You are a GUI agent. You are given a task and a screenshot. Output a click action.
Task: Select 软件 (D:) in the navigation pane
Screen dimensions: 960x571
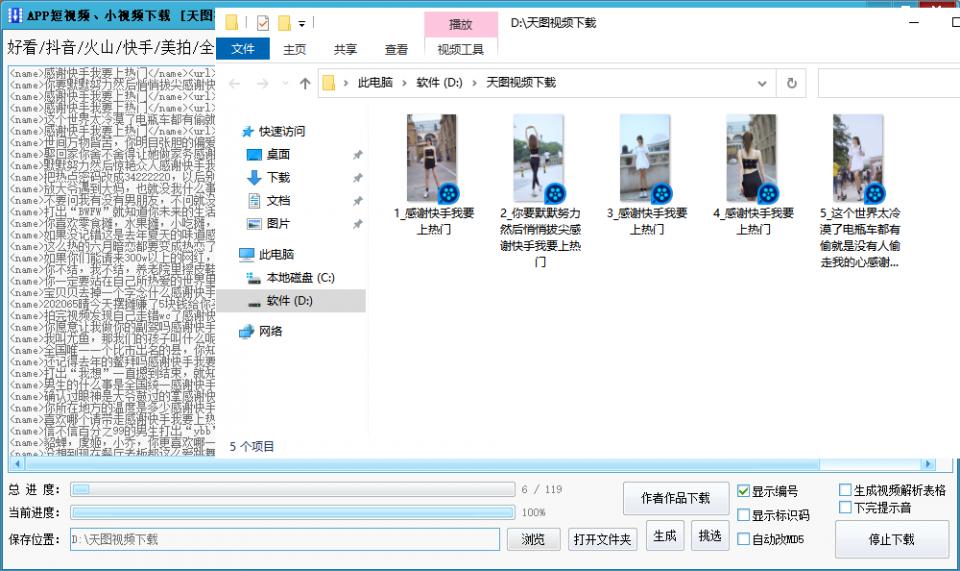pos(291,300)
